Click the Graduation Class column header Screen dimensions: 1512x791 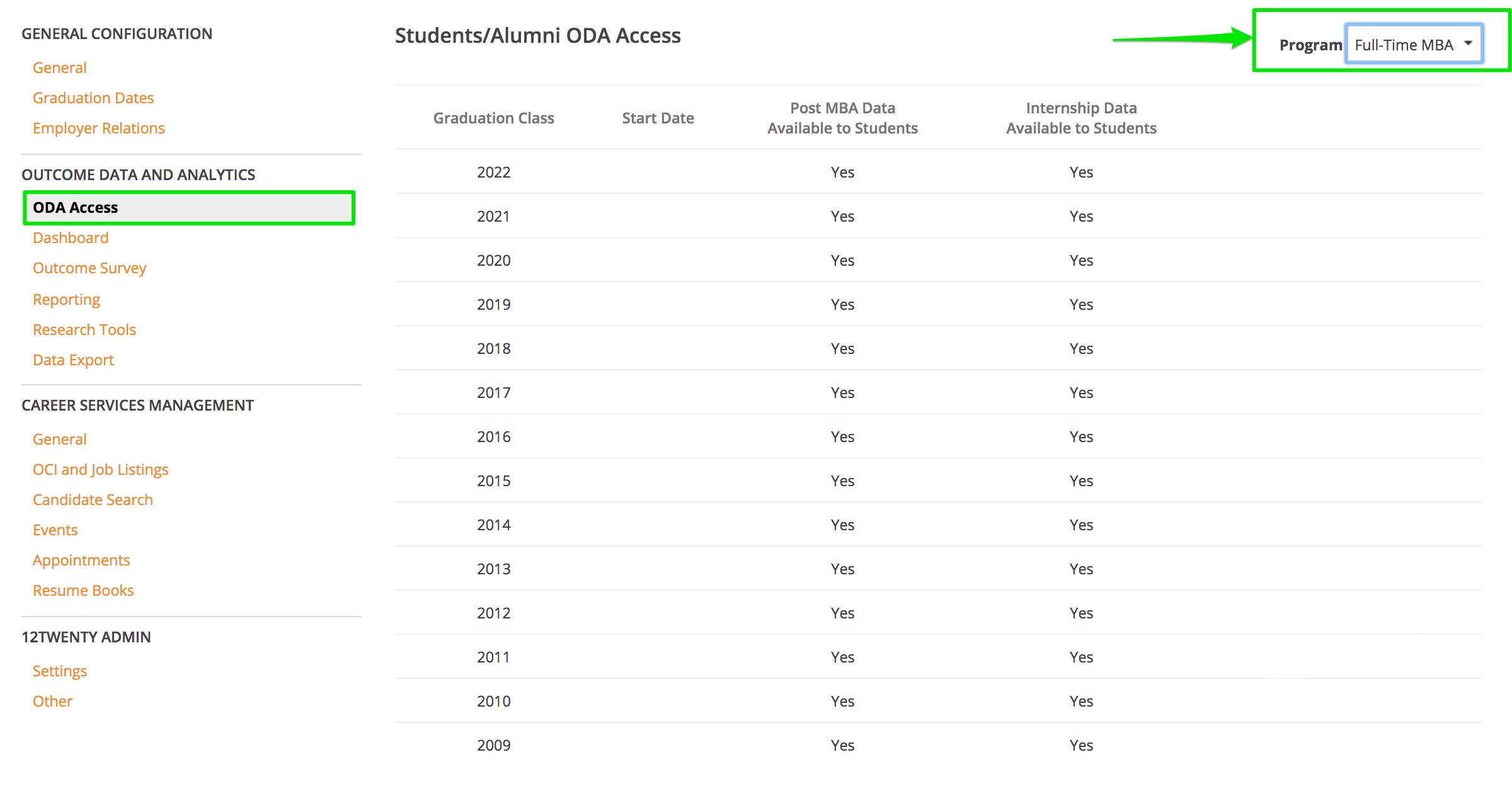click(493, 118)
